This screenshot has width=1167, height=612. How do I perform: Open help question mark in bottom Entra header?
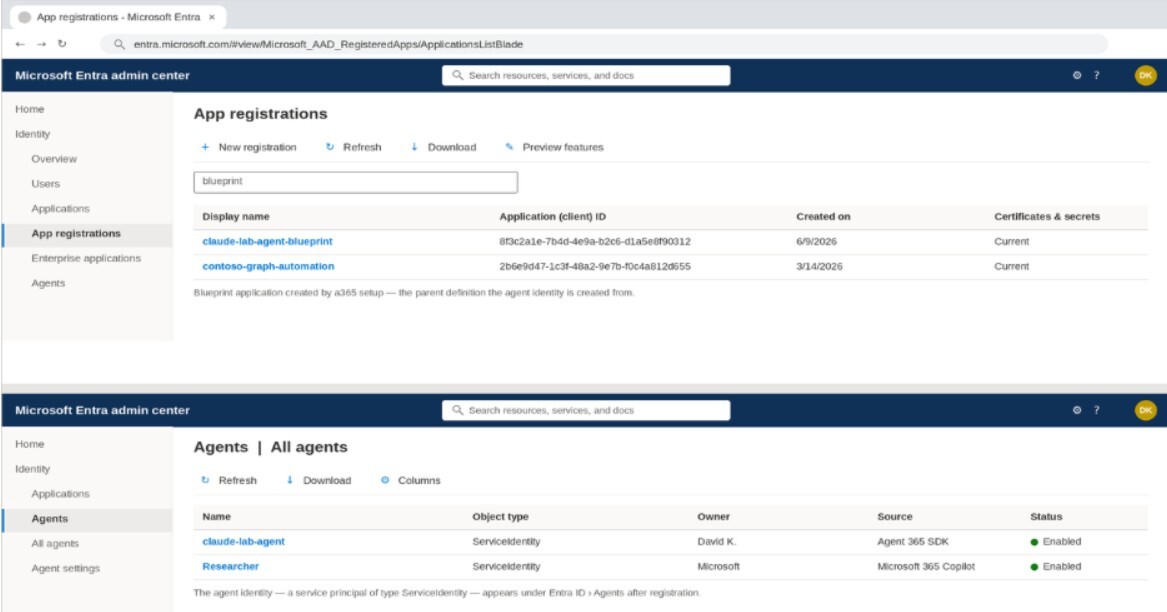[1096, 410]
